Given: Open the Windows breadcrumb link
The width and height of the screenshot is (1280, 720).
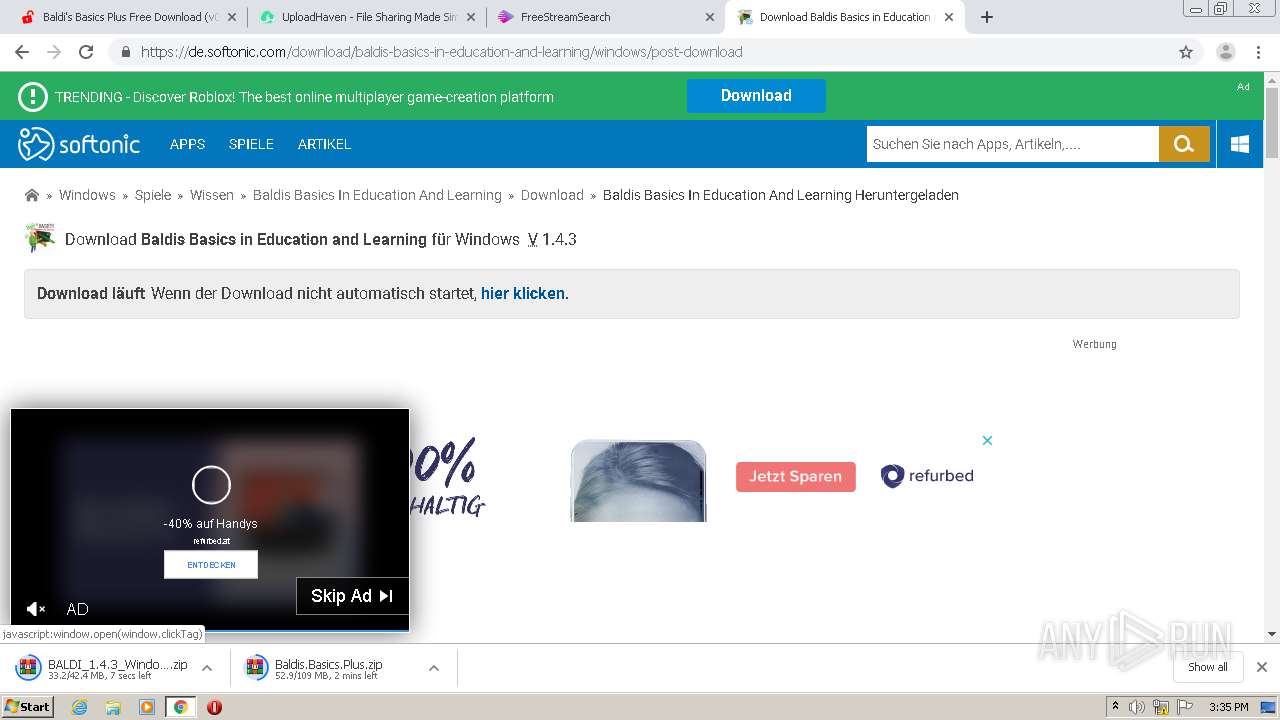Looking at the screenshot, I should [87, 195].
